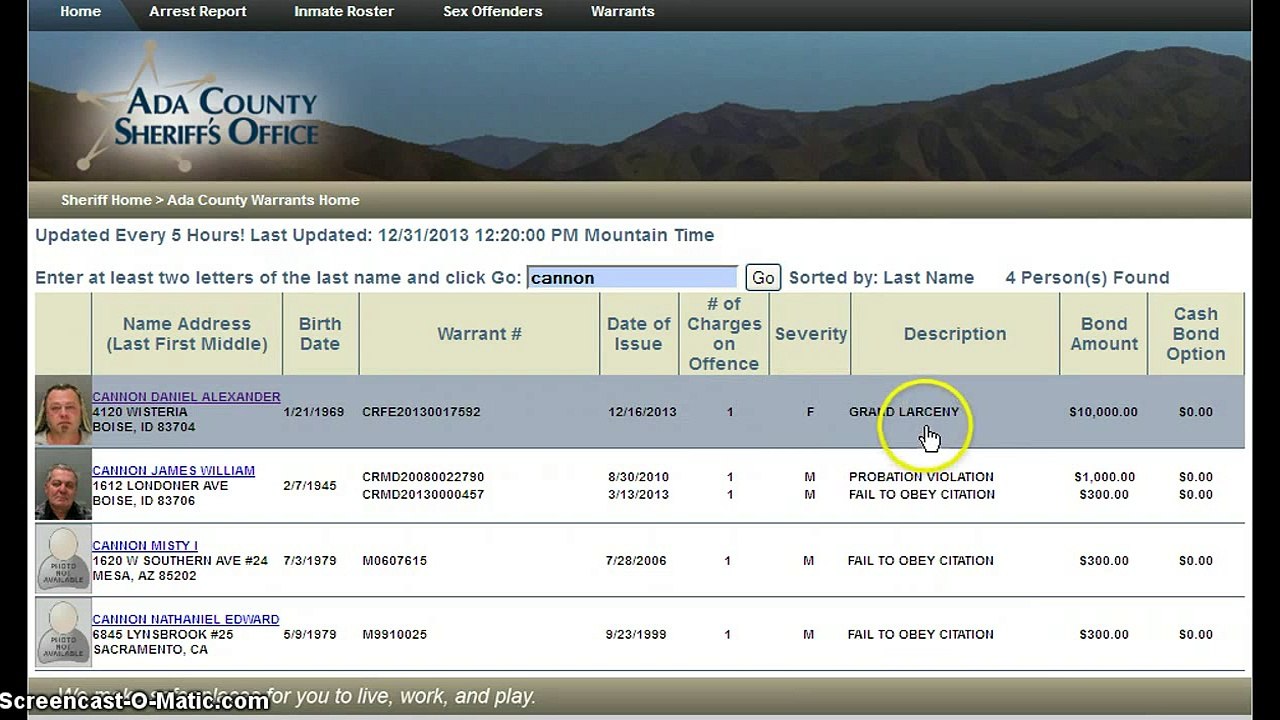Click the Warrant # column header
1280x720 pixels.
click(479, 334)
